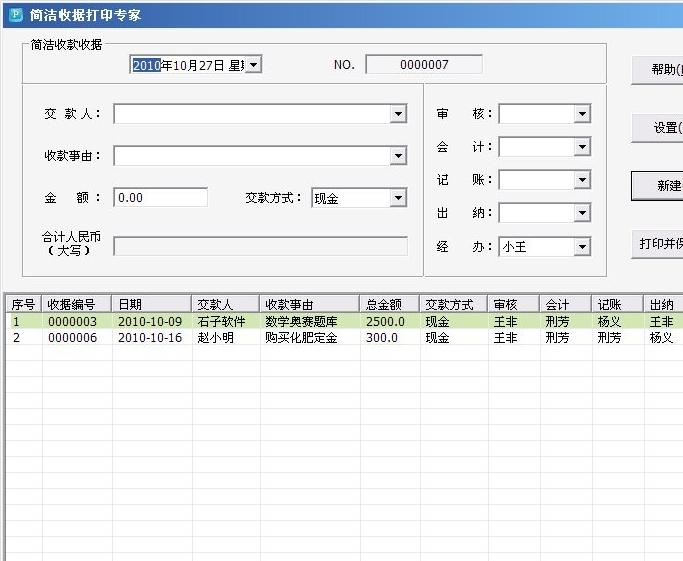Click the 金额 amount input field
683x561 pixels.
(x=160, y=198)
